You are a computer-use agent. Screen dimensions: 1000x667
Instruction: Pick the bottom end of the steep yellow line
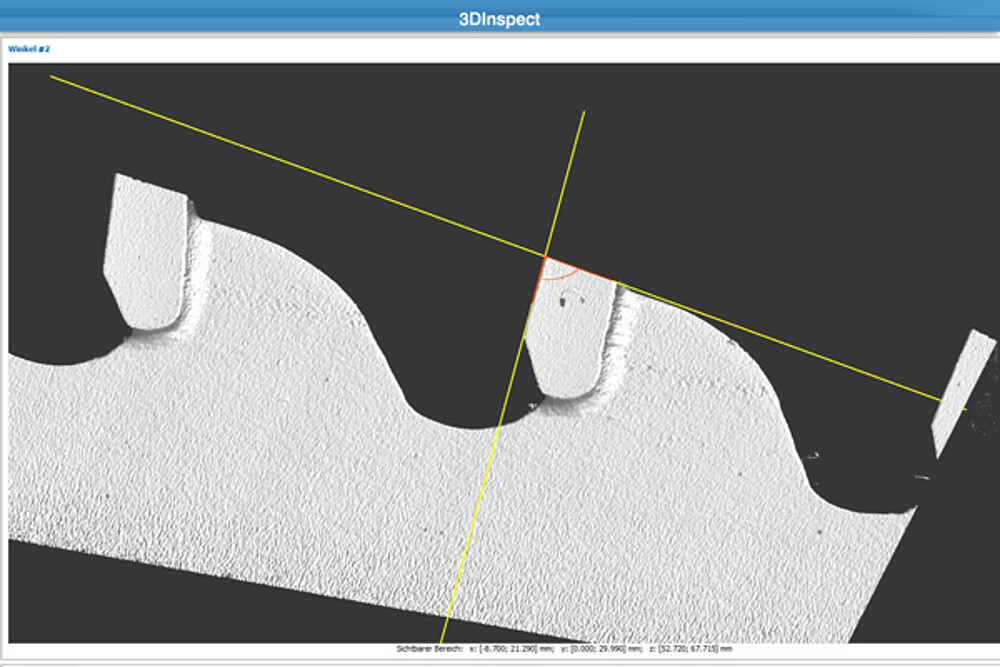[x=441, y=642]
